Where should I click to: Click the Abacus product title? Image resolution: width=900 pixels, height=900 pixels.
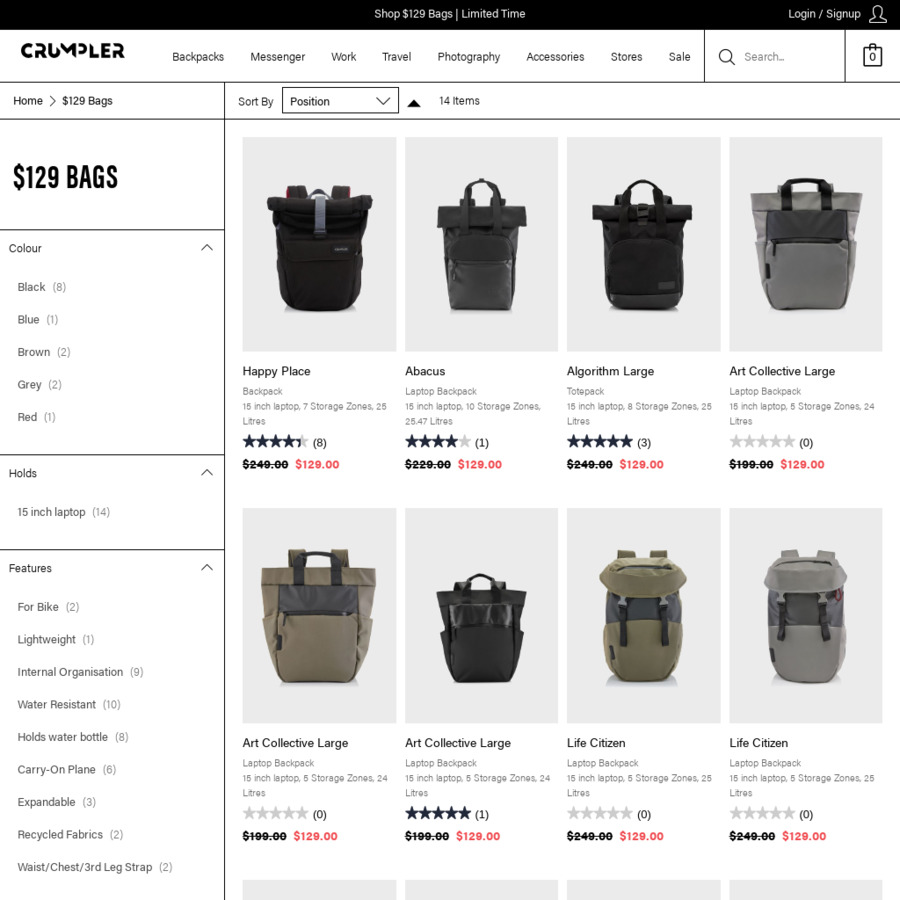point(425,371)
